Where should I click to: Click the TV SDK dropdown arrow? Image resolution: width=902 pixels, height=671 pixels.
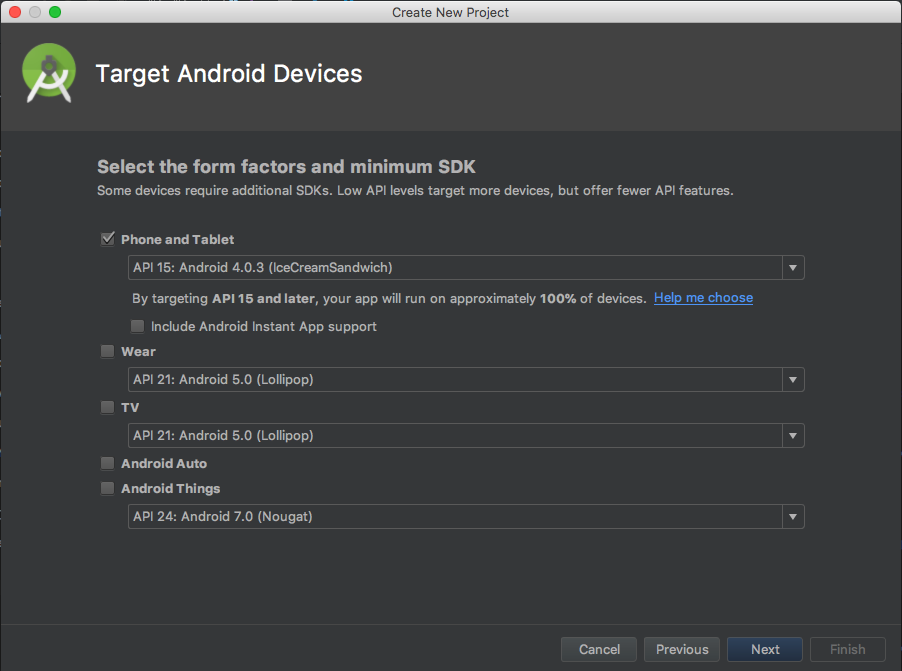click(x=792, y=435)
